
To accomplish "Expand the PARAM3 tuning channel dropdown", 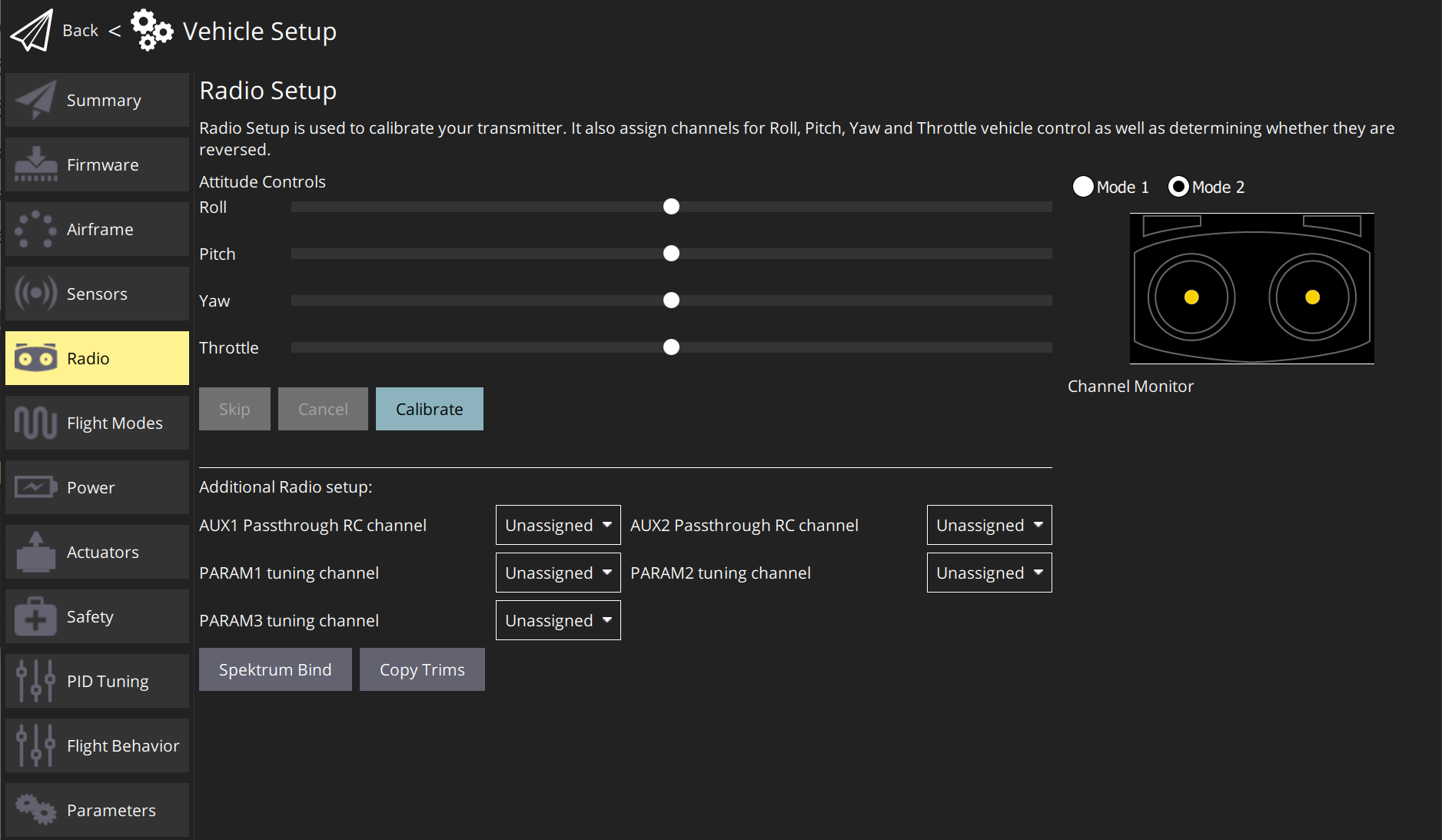I will click(558, 620).
